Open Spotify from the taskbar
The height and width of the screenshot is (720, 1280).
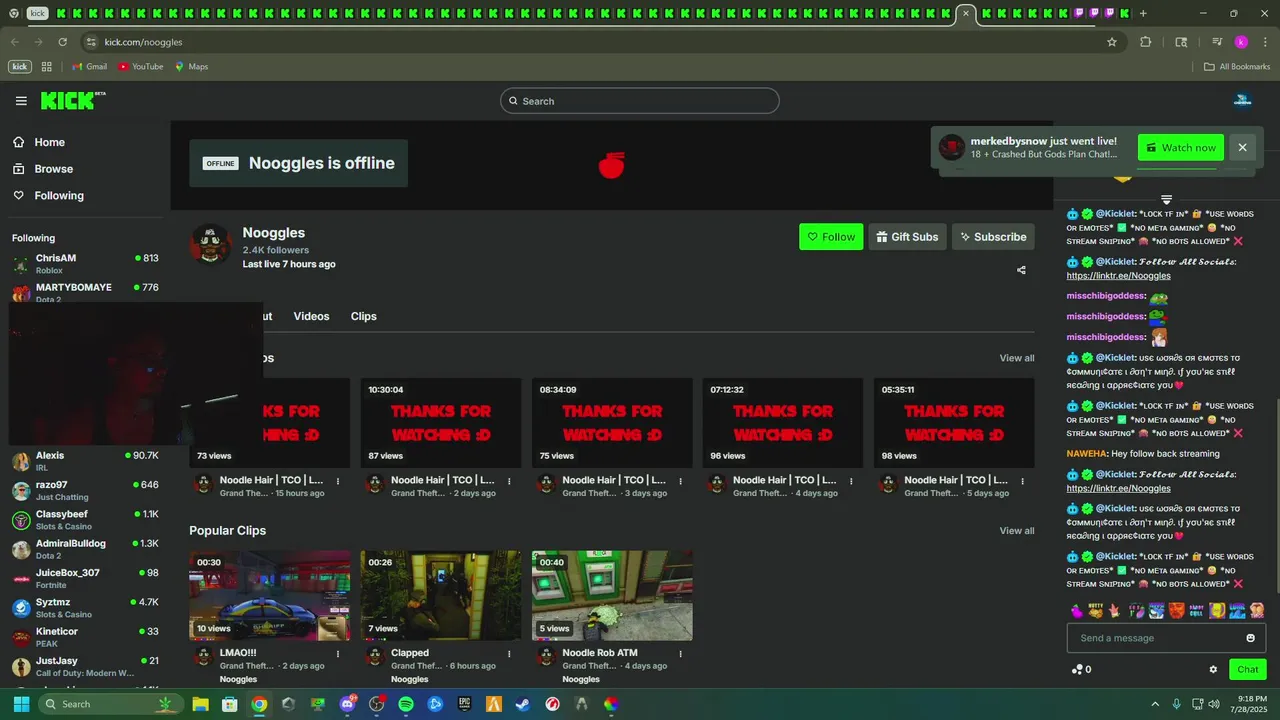405,704
